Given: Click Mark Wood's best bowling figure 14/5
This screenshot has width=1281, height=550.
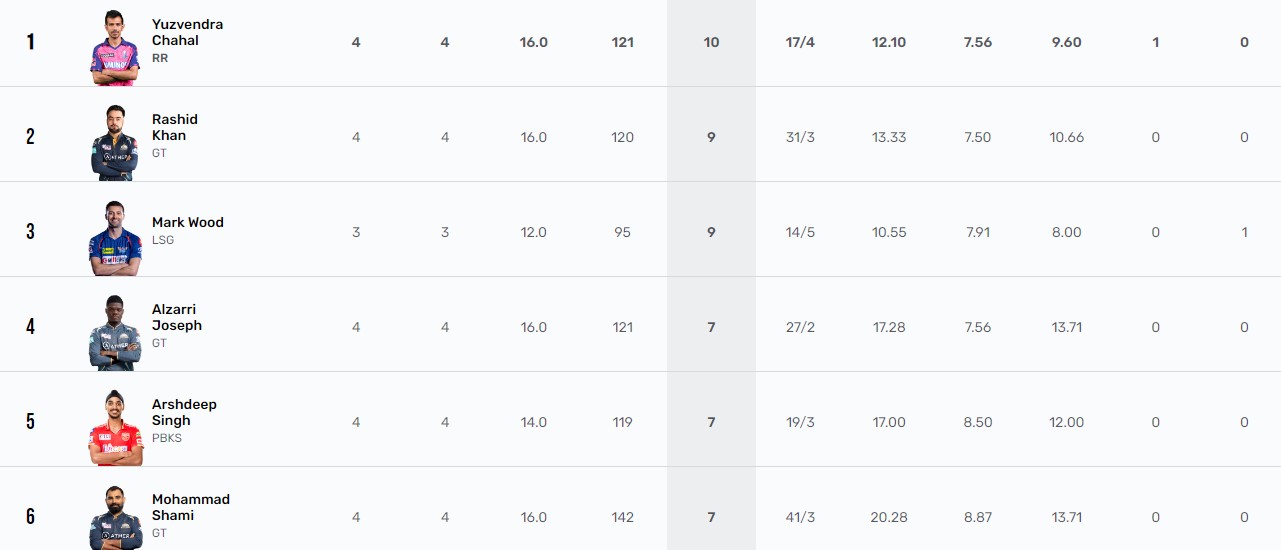Looking at the screenshot, I should click(800, 232).
